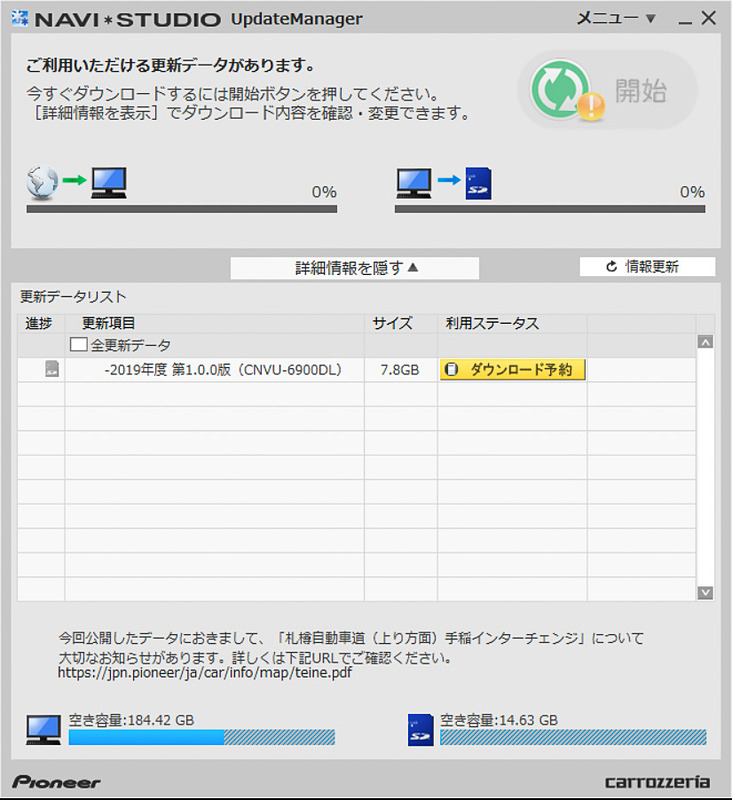Viewport: 732px width, 800px height.
Task: Click the SD card icon beside 14.63 GB
Action: click(x=420, y=730)
